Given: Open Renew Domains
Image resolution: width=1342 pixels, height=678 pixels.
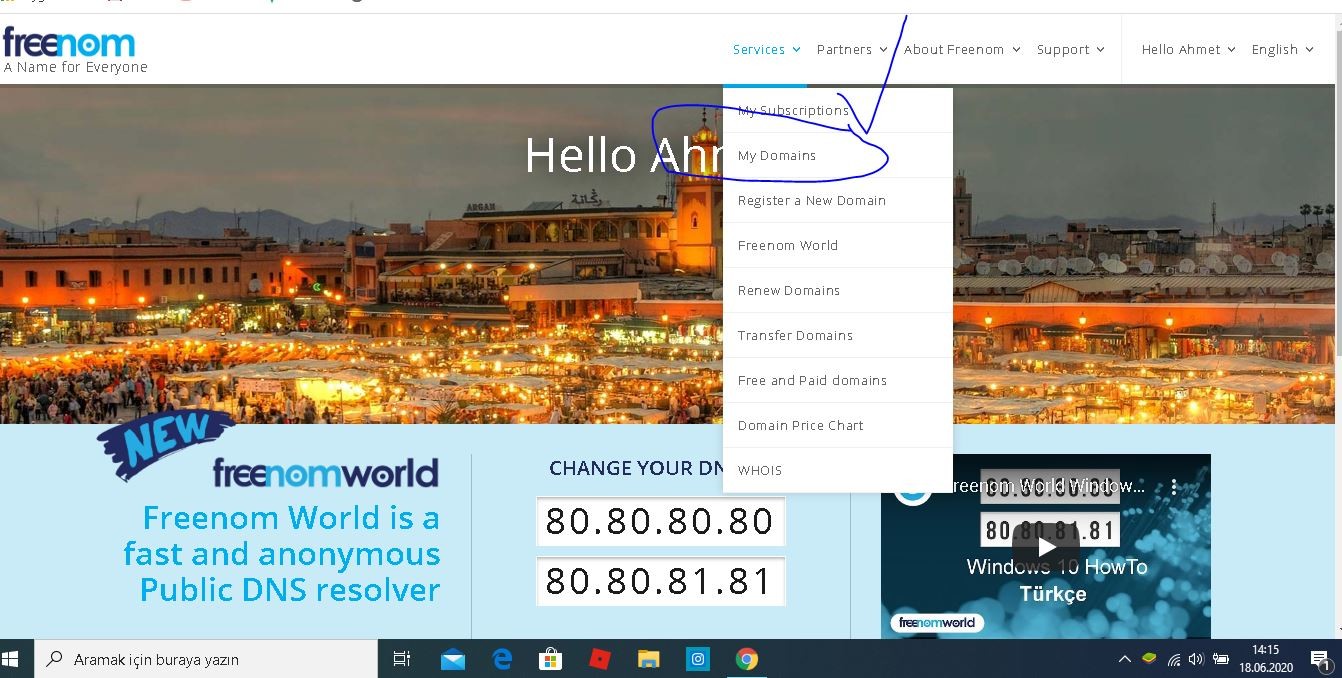Looking at the screenshot, I should (x=838, y=290).
